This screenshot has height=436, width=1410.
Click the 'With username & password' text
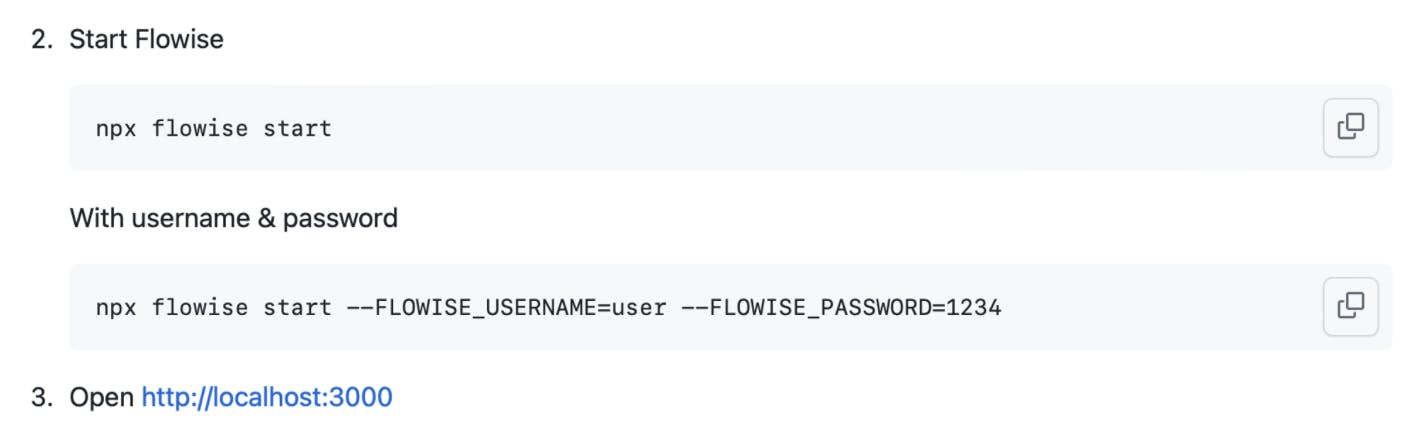[233, 218]
